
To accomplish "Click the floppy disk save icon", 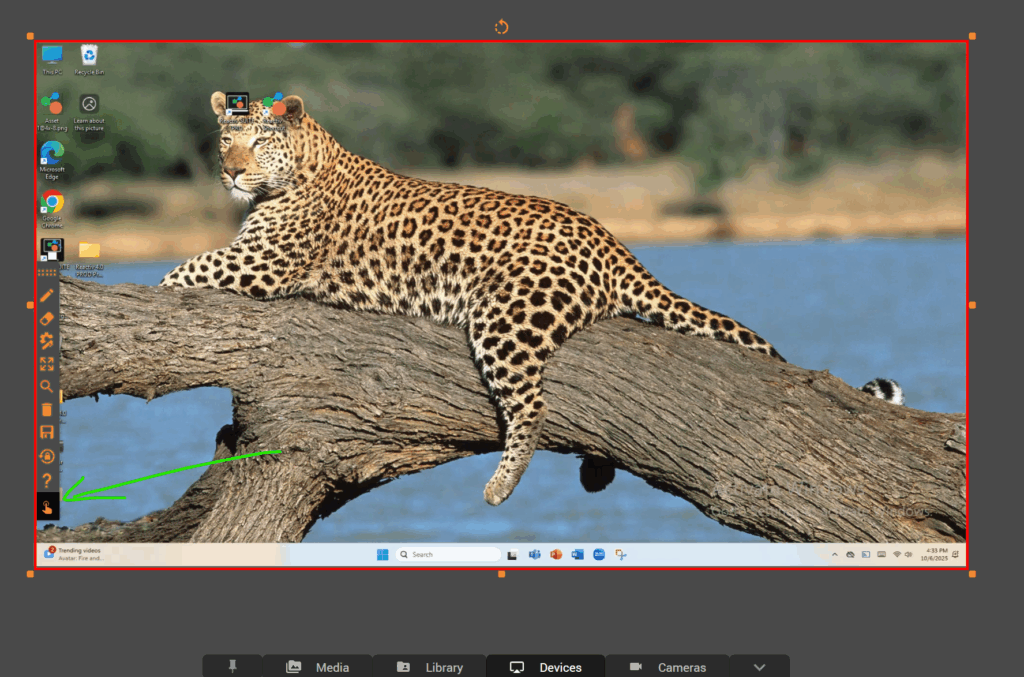I will pos(47,432).
